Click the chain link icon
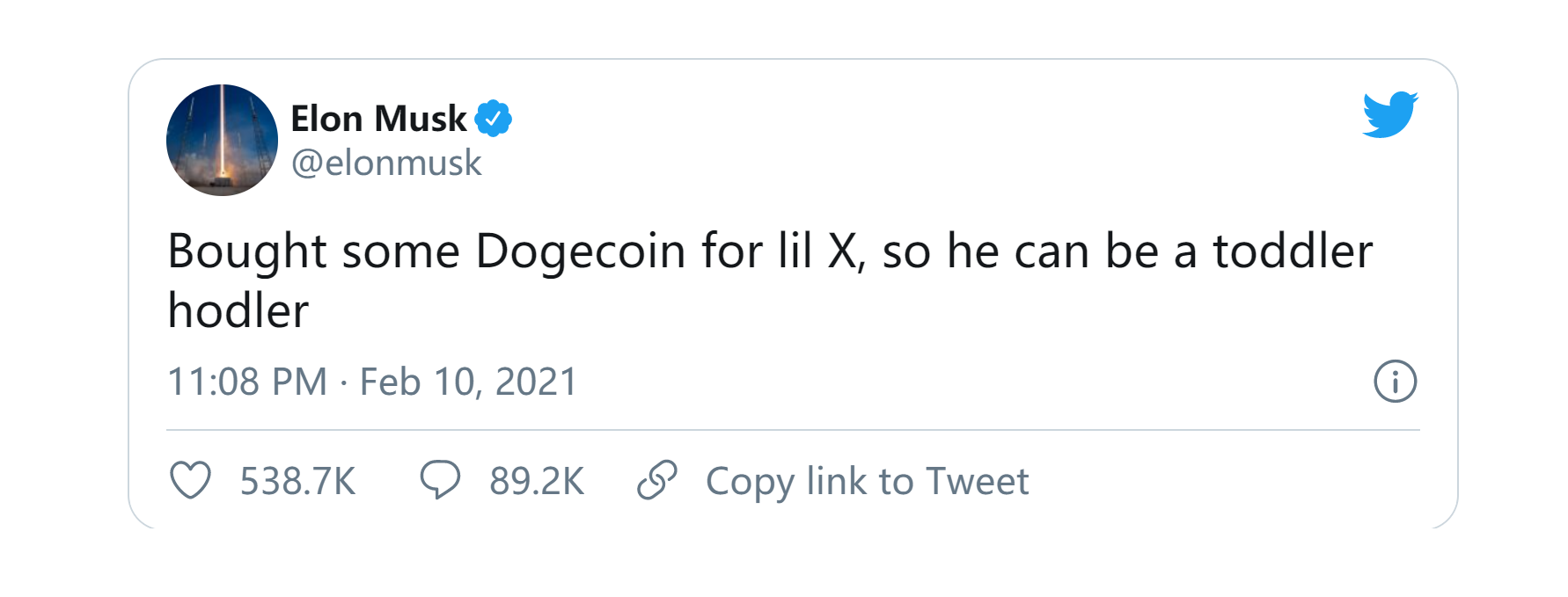 click(x=656, y=480)
